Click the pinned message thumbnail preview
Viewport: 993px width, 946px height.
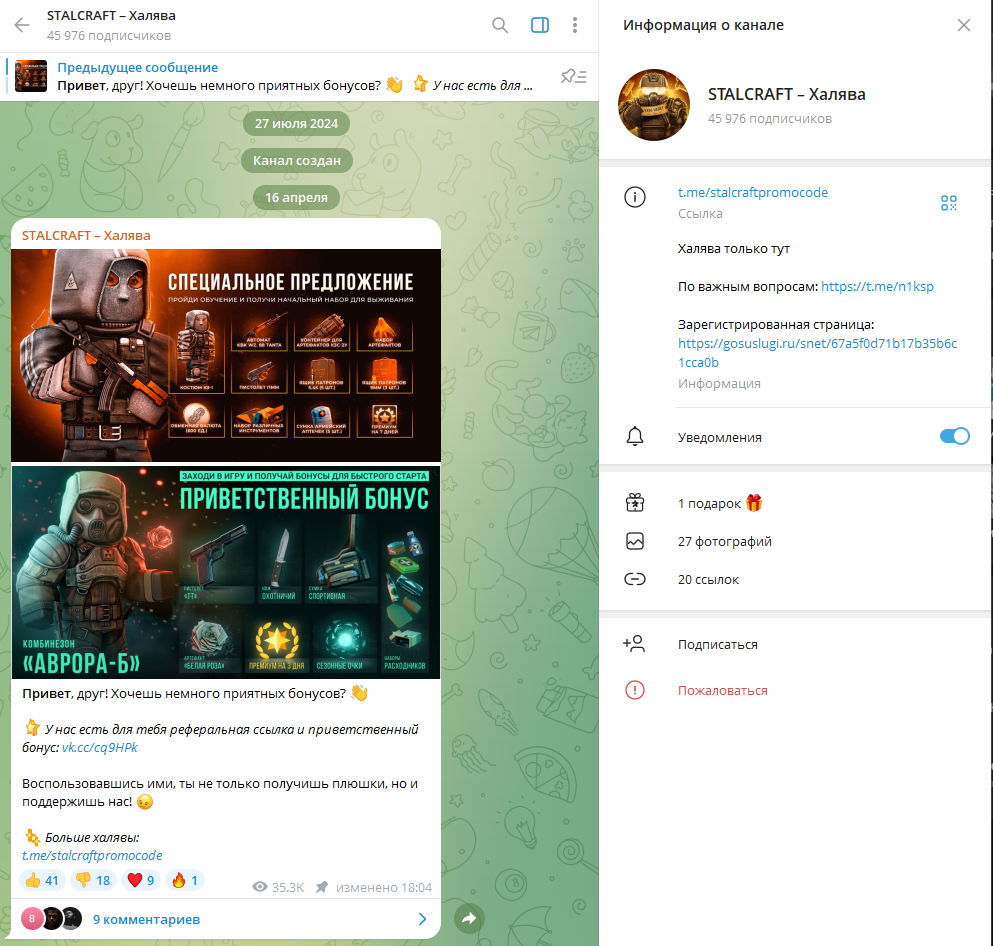pos(31,76)
